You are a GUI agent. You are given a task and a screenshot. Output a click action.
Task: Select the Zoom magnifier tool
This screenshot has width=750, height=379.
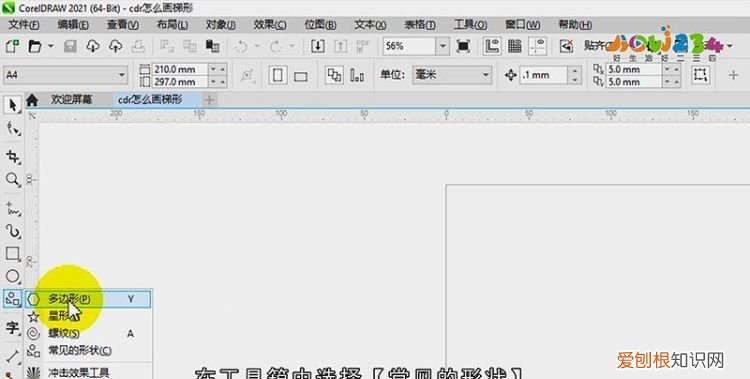tap(12, 179)
